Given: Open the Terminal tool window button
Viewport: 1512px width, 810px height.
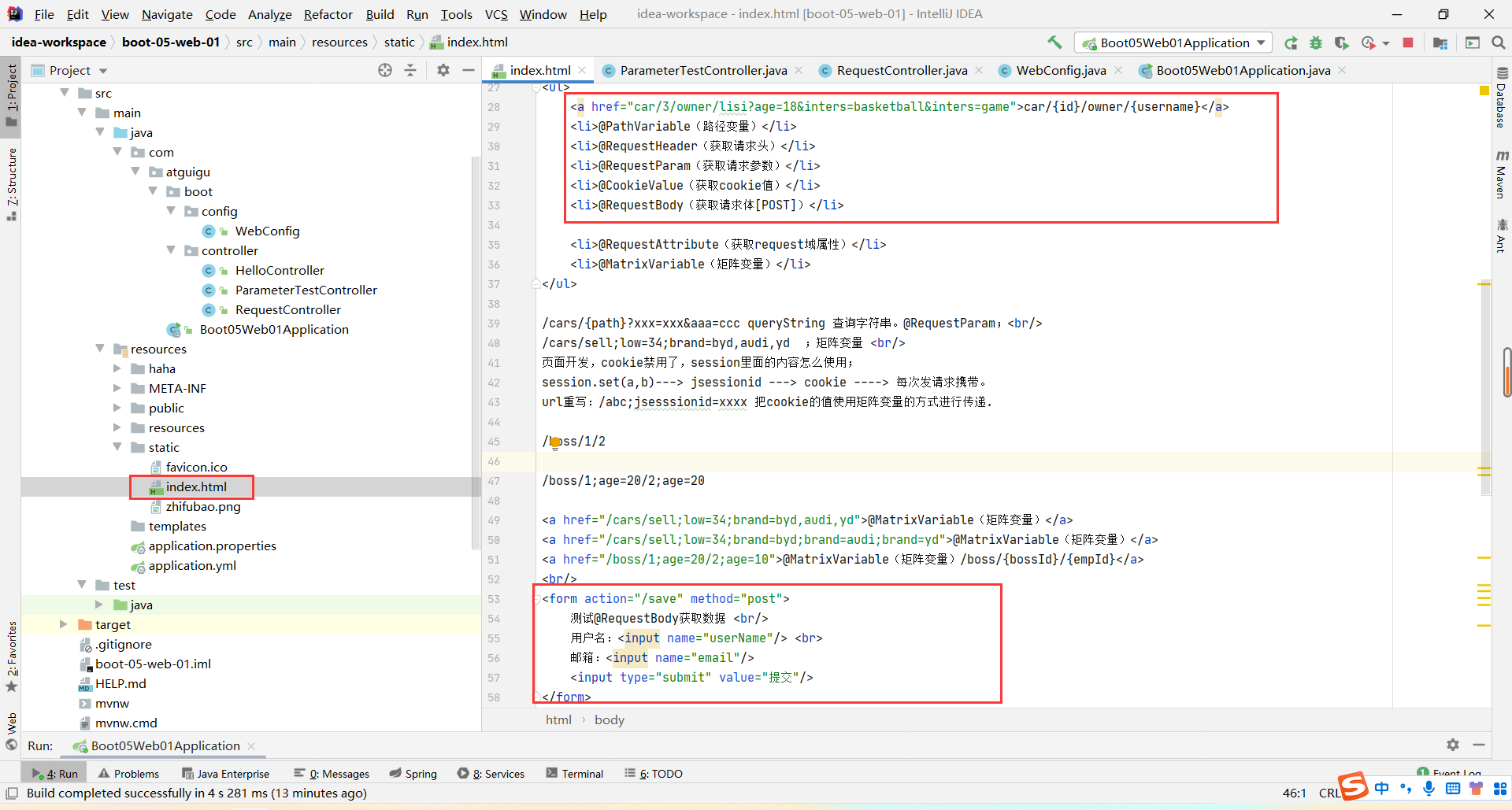Looking at the screenshot, I should tap(574, 774).
